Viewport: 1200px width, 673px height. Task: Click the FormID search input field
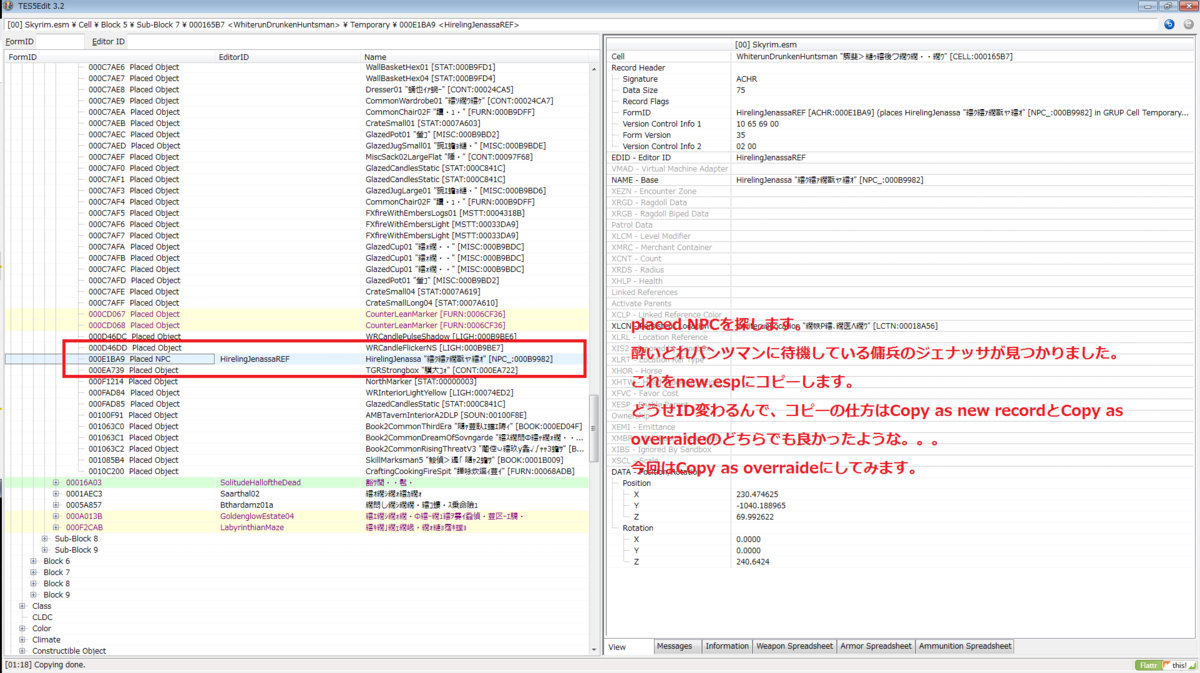[x=60, y=42]
